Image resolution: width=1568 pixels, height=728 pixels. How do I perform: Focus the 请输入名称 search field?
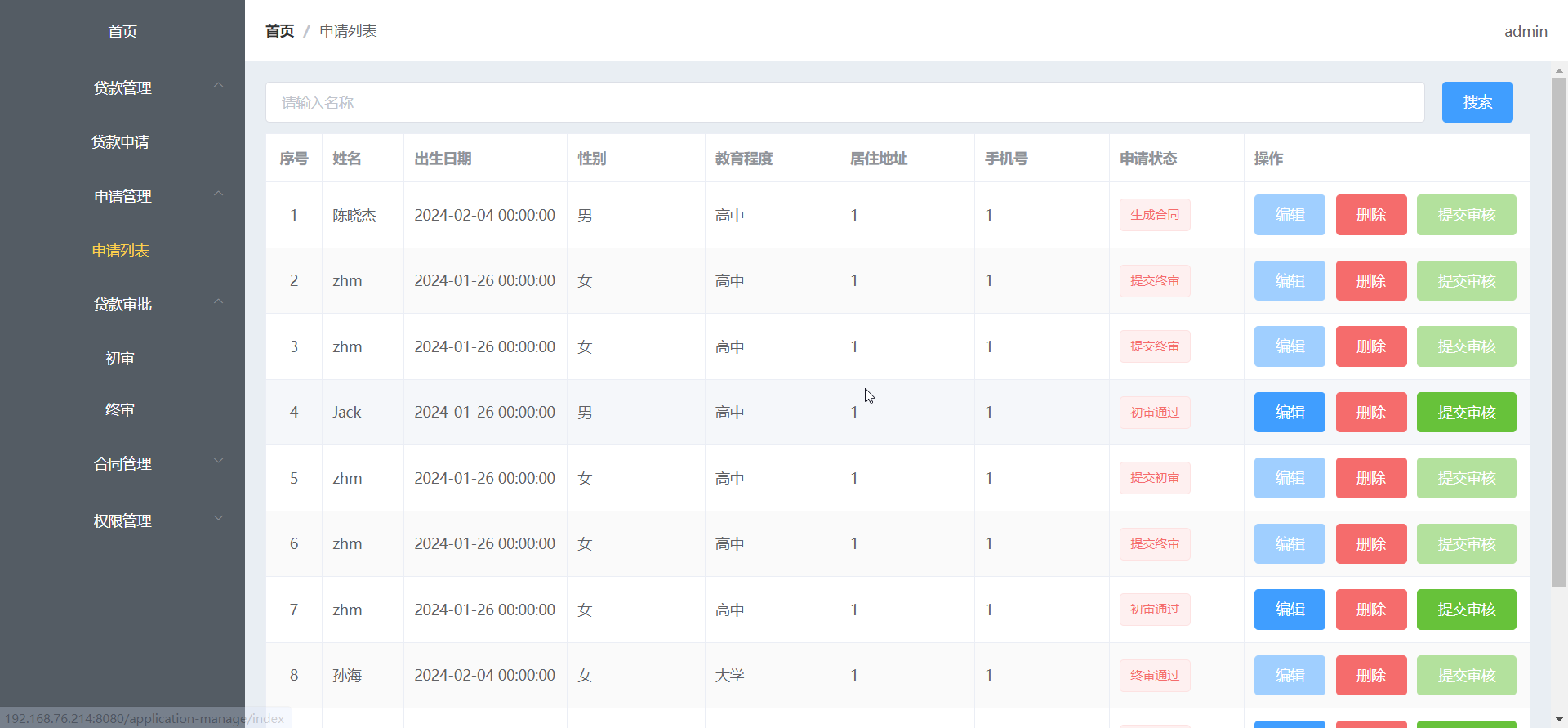(x=845, y=102)
